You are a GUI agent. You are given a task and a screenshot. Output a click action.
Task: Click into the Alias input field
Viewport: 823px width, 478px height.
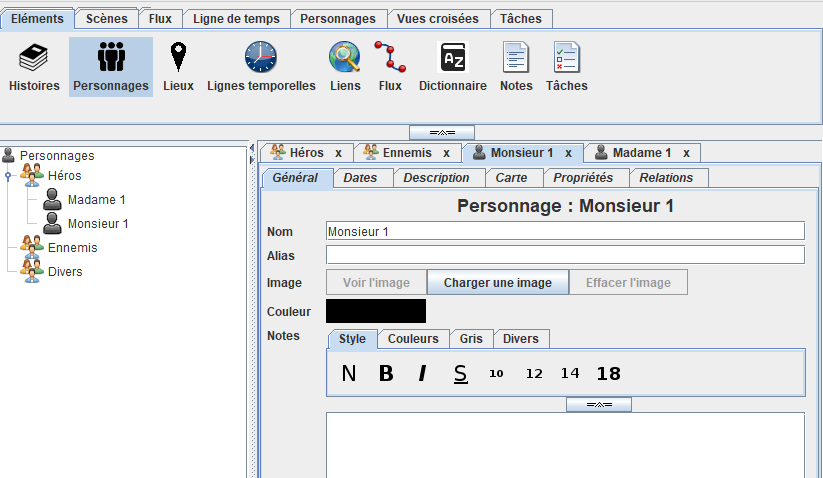[x=565, y=256]
